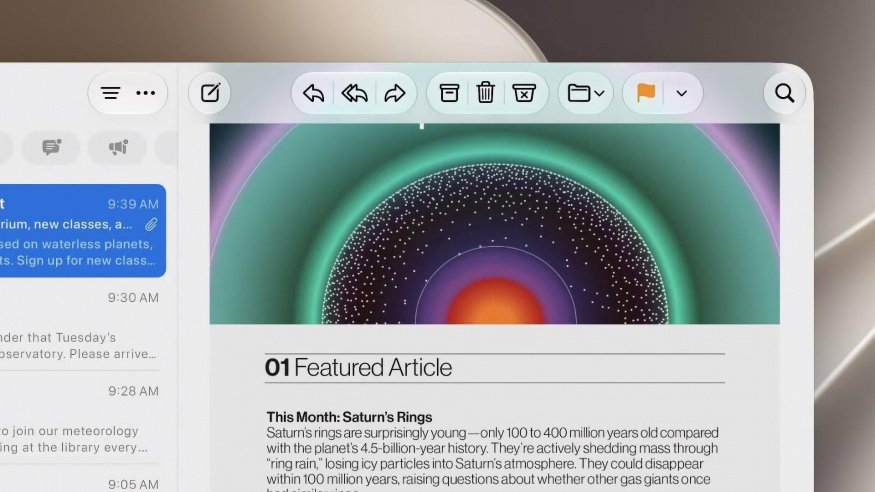This screenshot has width=875, height=492.
Task: Select the 9:39 AM highlighted email
Action: point(83,231)
